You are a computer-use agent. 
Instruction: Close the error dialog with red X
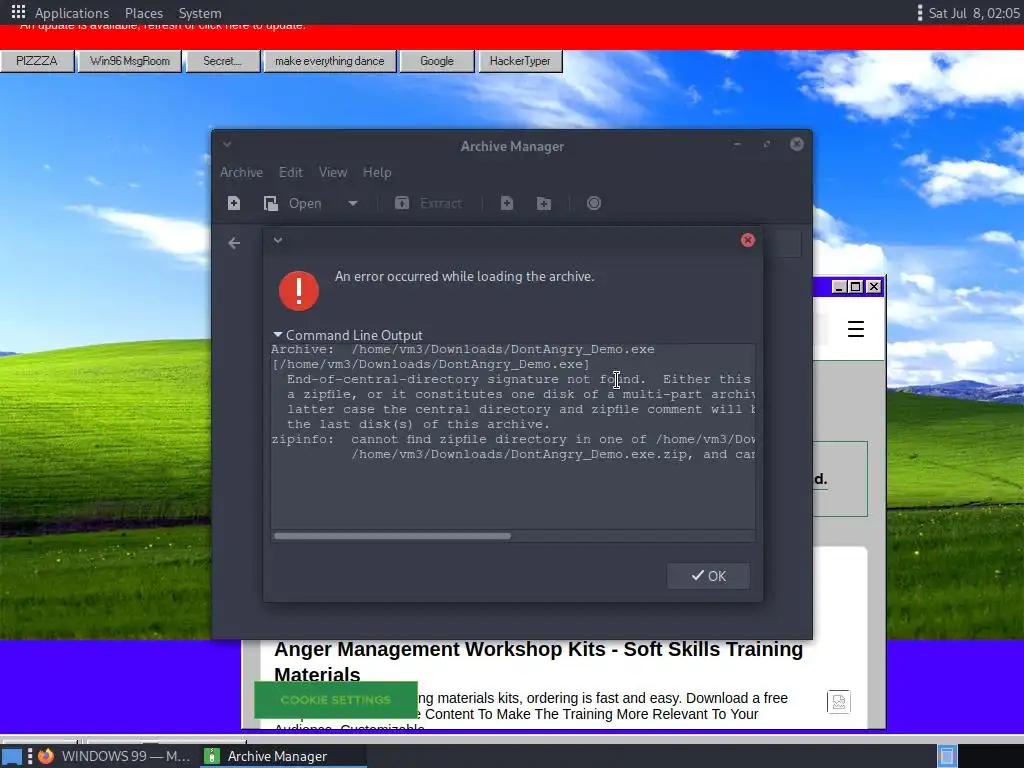click(x=748, y=240)
